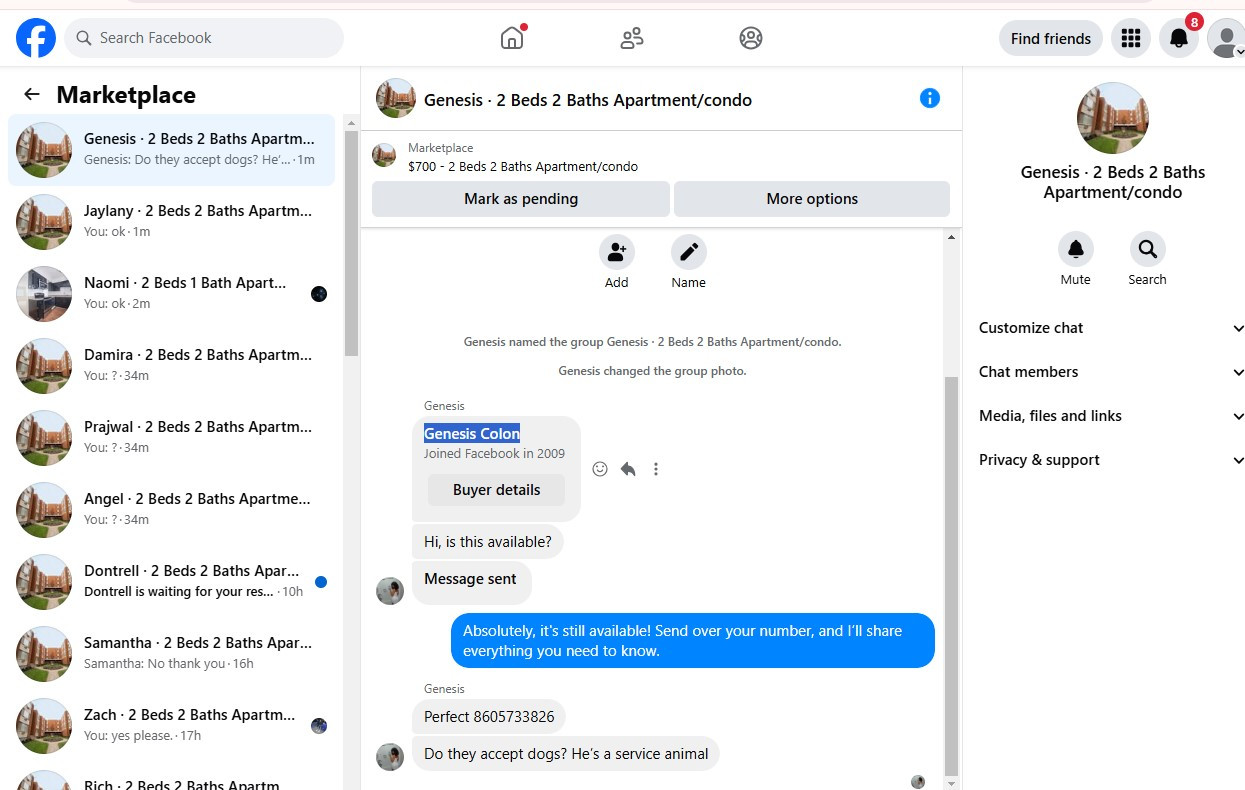The width and height of the screenshot is (1245, 790).
Task: Click Mark as pending button
Action: point(521,199)
